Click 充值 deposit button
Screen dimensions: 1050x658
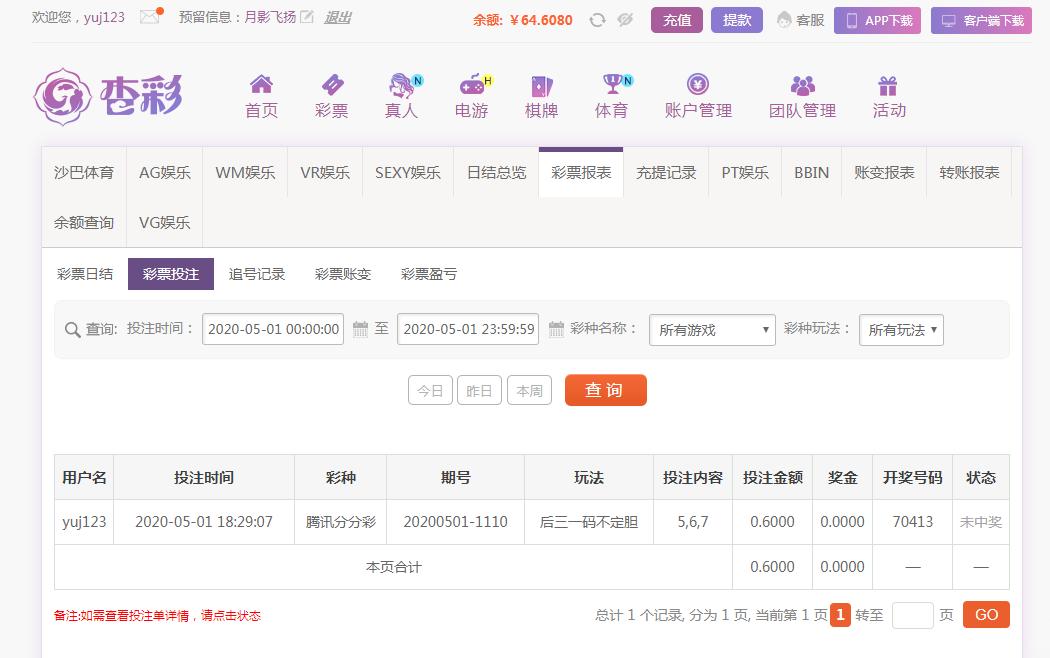pyautogui.click(x=677, y=20)
